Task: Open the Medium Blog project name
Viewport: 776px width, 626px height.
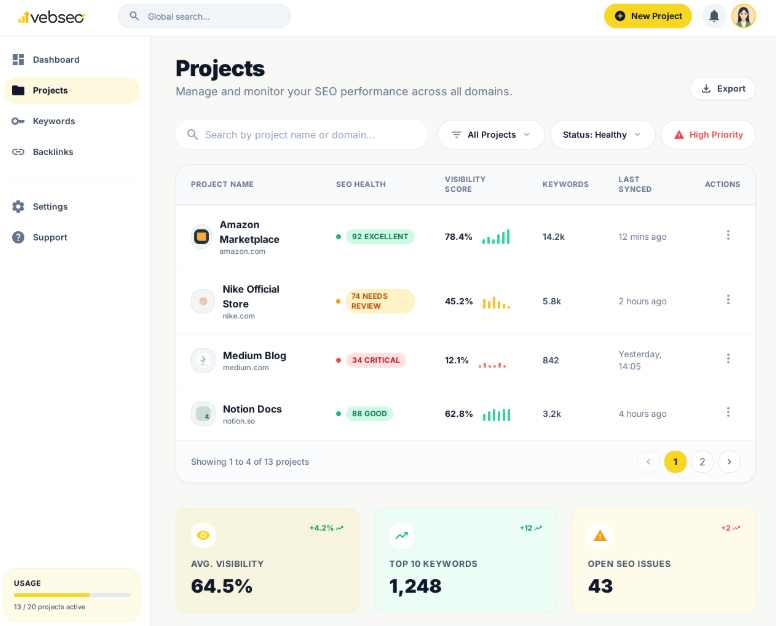Action: tap(254, 356)
